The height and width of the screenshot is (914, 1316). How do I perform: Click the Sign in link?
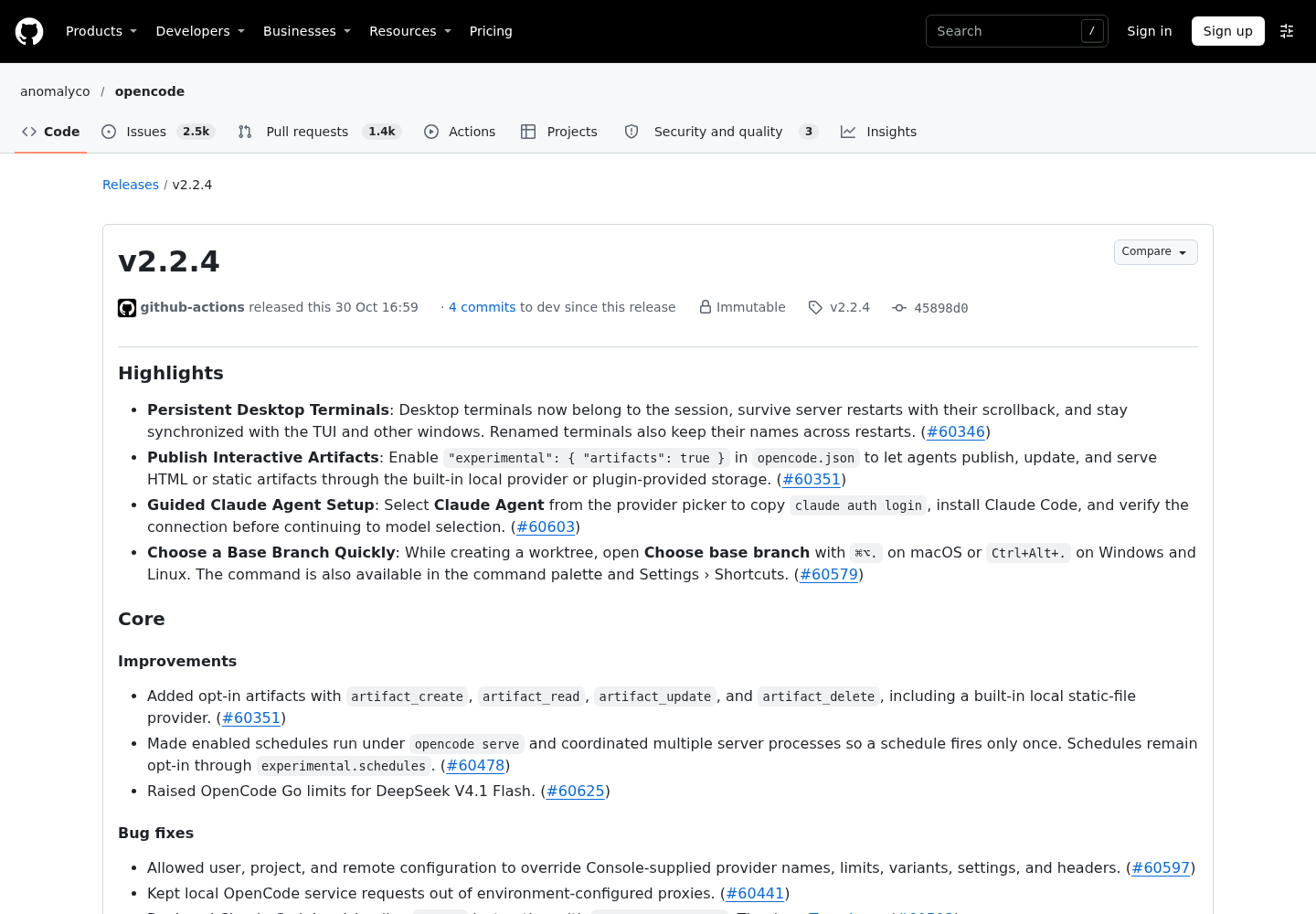coord(1149,31)
